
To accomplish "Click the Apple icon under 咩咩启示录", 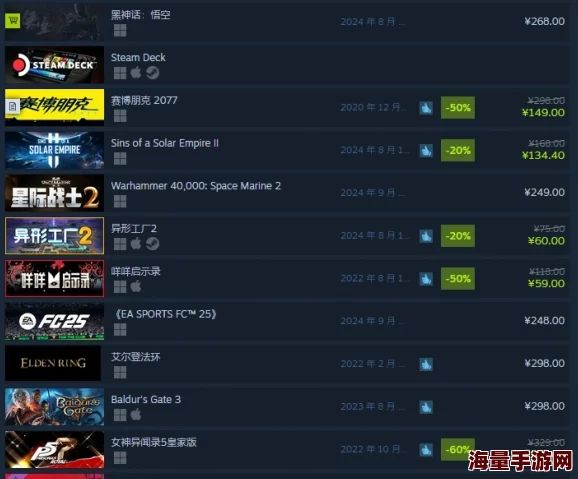I will click(136, 286).
